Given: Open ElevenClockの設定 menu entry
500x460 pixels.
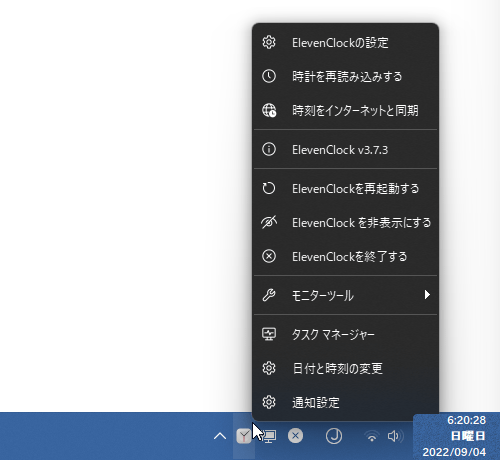Looking at the screenshot, I should coord(345,43).
